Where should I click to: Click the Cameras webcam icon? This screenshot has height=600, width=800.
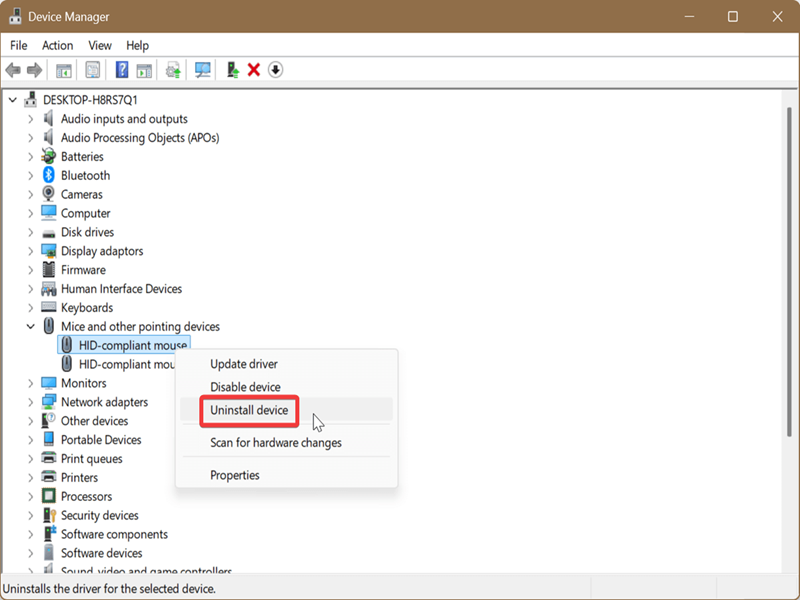point(48,194)
